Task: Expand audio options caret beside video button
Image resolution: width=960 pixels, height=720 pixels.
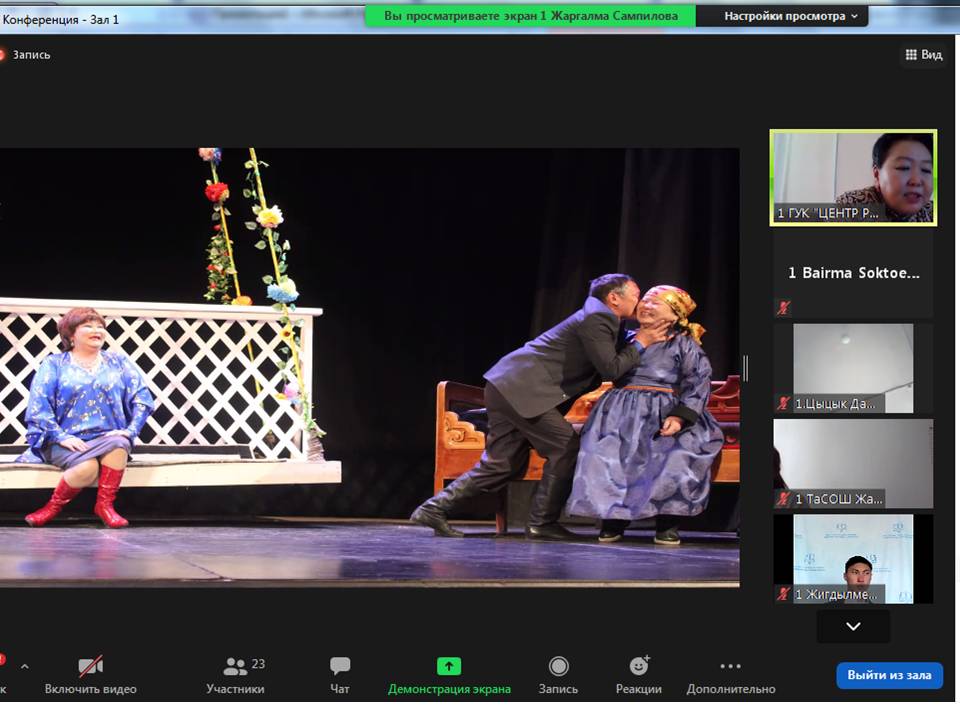Action: pyautogui.click(x=24, y=666)
